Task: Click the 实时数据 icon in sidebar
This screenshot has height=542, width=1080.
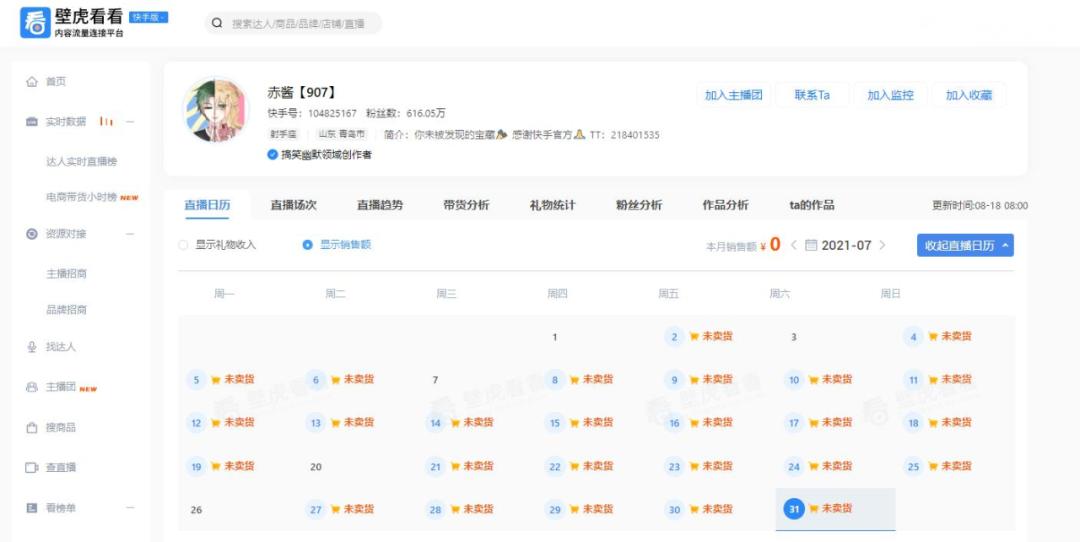Action: [x=32, y=122]
